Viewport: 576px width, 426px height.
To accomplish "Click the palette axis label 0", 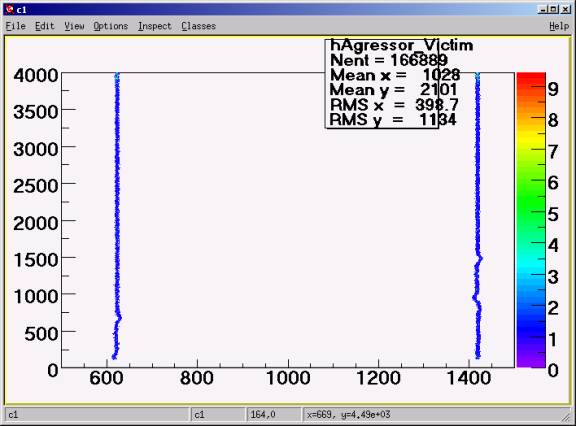I will pos(553,370).
